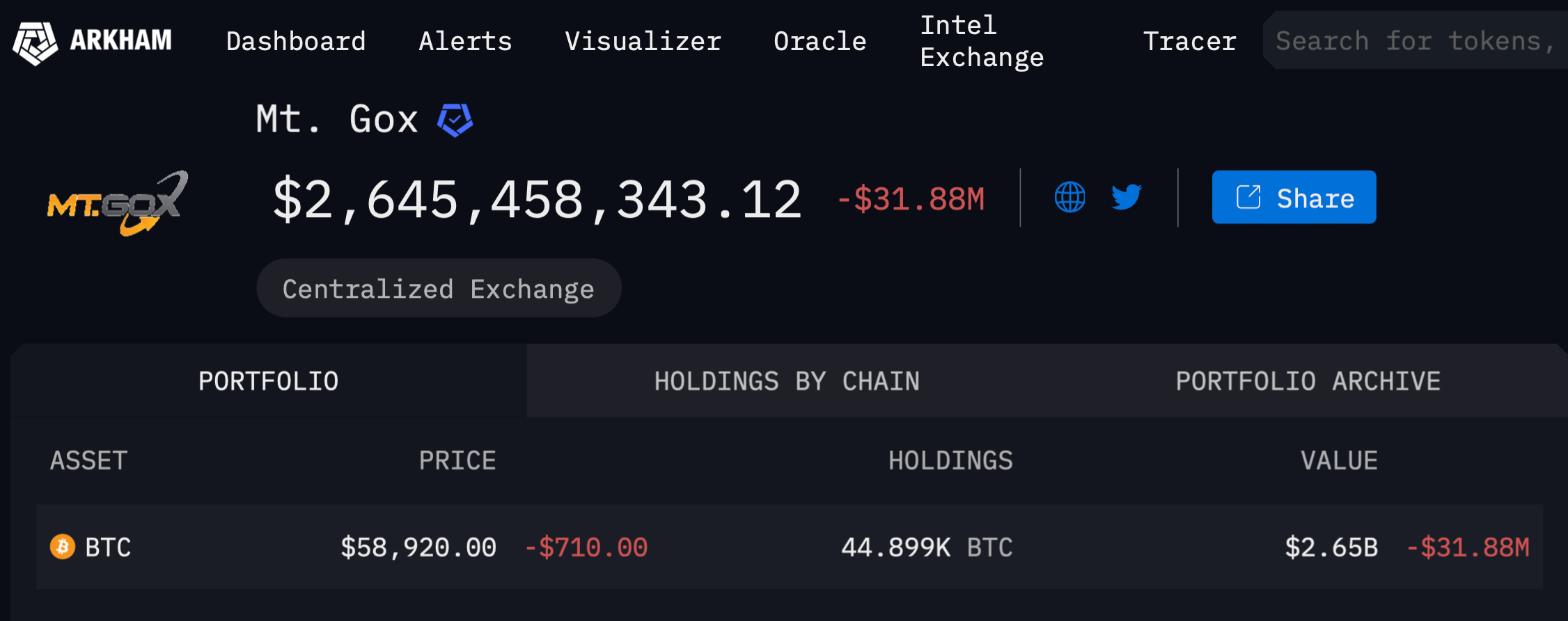The width and height of the screenshot is (1568, 621).
Task: Click the Arkham logo icon
Action: click(x=35, y=42)
